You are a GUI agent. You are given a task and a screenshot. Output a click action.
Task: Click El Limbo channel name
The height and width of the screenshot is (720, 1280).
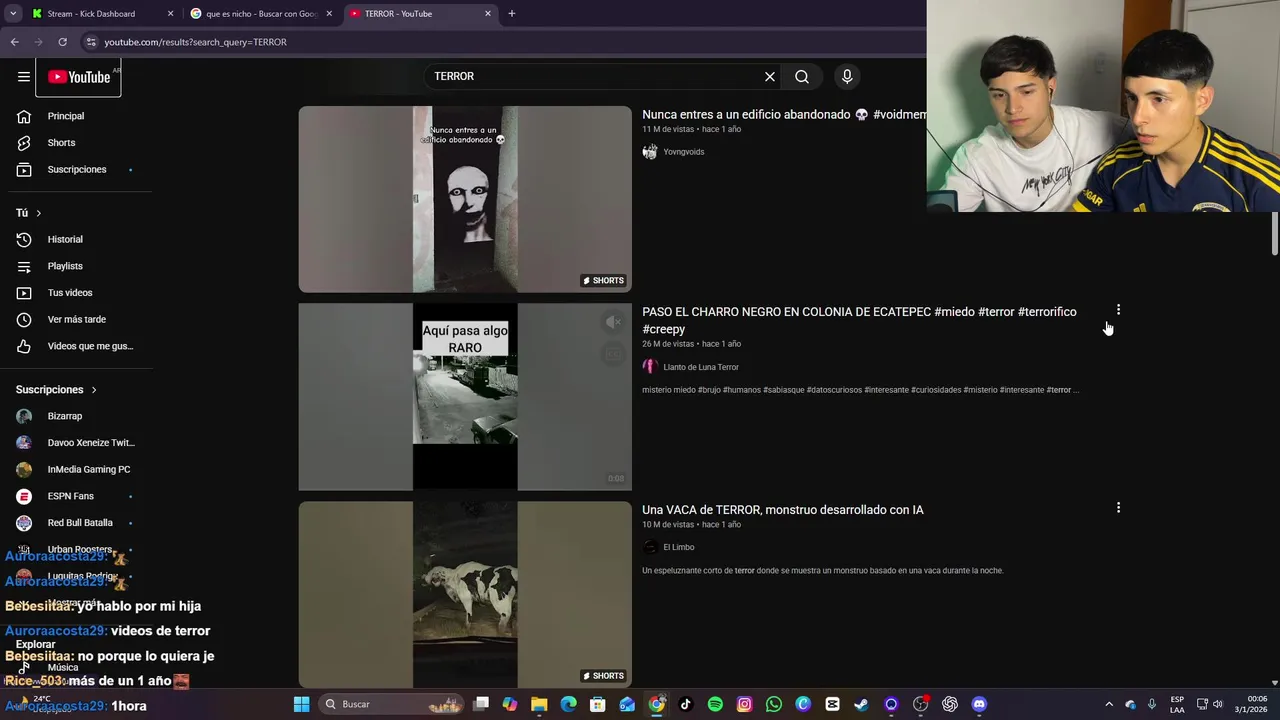[x=679, y=547]
